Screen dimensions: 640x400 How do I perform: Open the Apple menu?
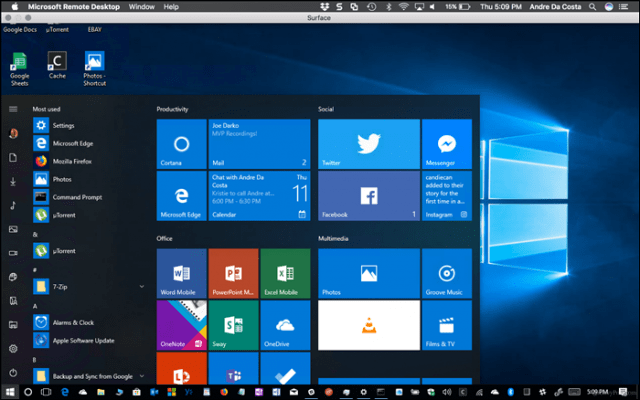(14, 7)
